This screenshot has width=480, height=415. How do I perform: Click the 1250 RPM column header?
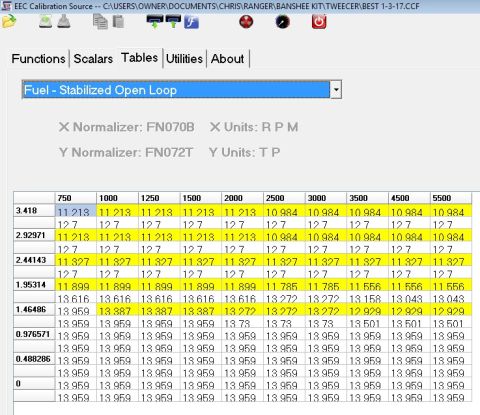(159, 198)
